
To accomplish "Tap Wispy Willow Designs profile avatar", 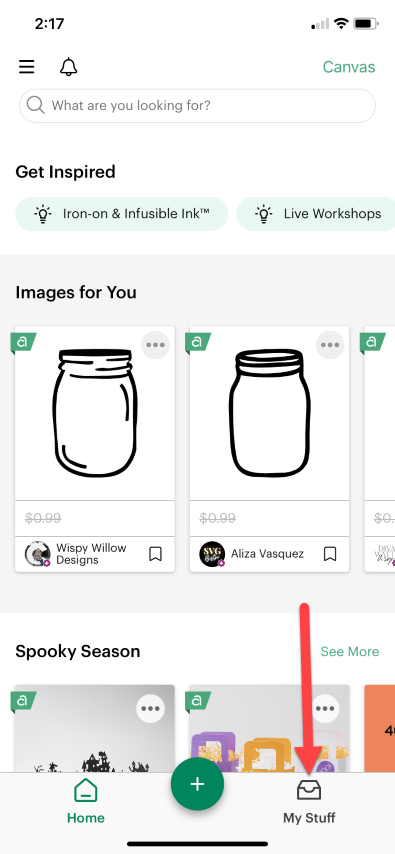I will [38, 554].
